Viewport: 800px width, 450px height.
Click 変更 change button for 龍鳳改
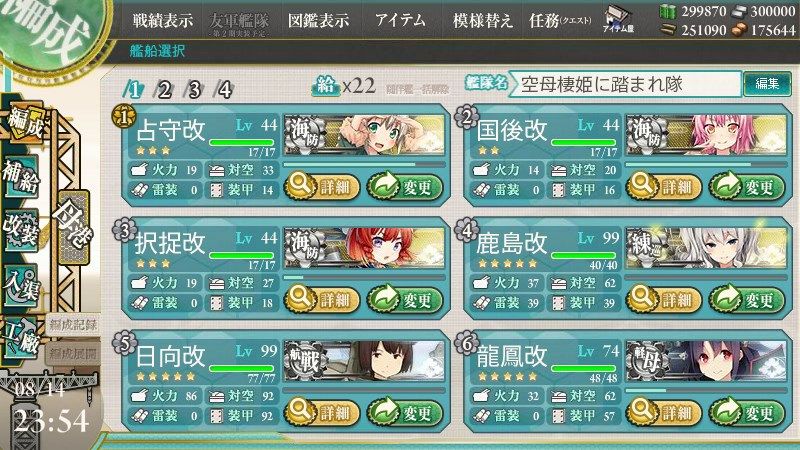tap(747, 412)
